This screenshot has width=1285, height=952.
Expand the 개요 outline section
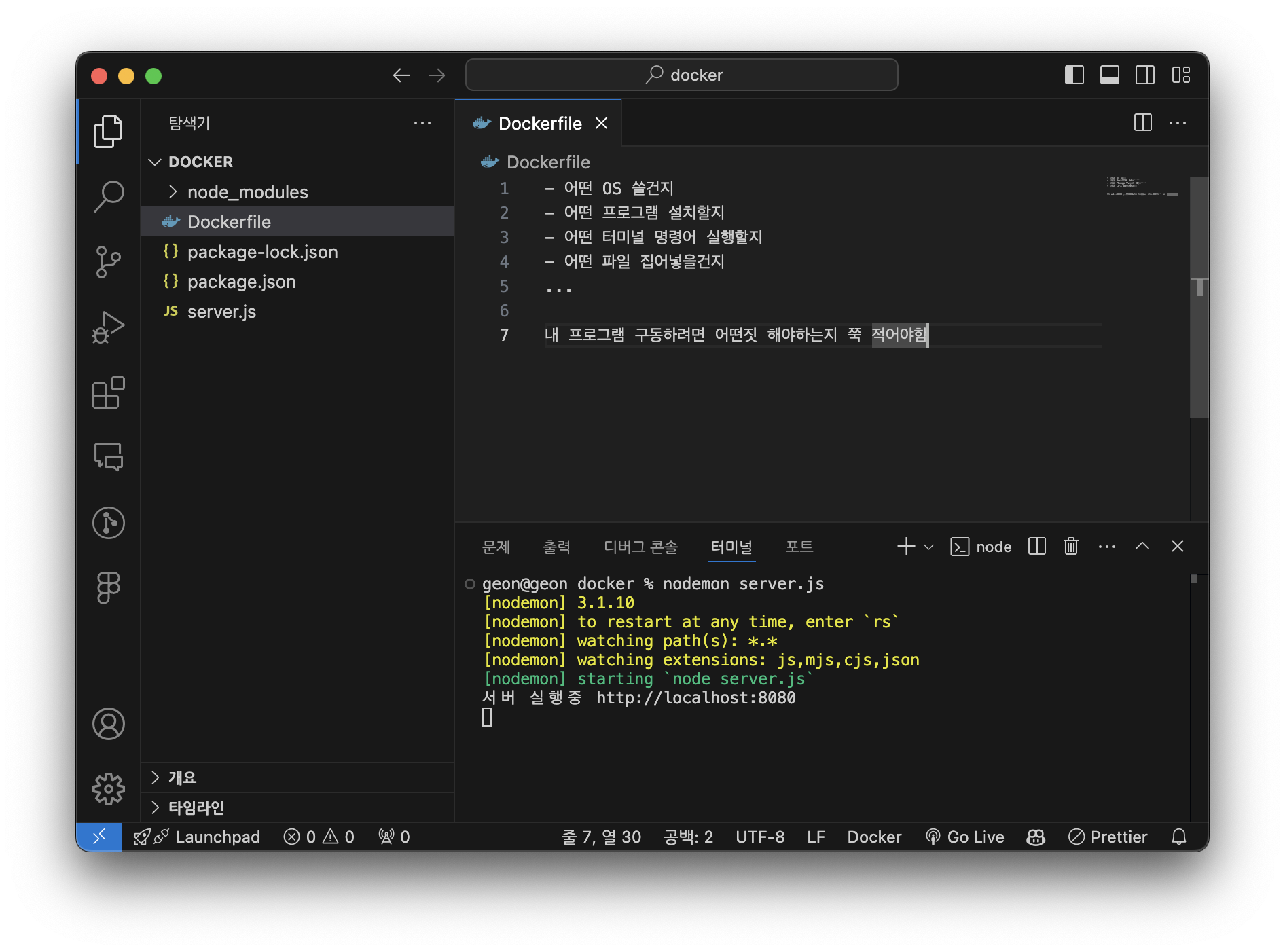click(x=297, y=777)
